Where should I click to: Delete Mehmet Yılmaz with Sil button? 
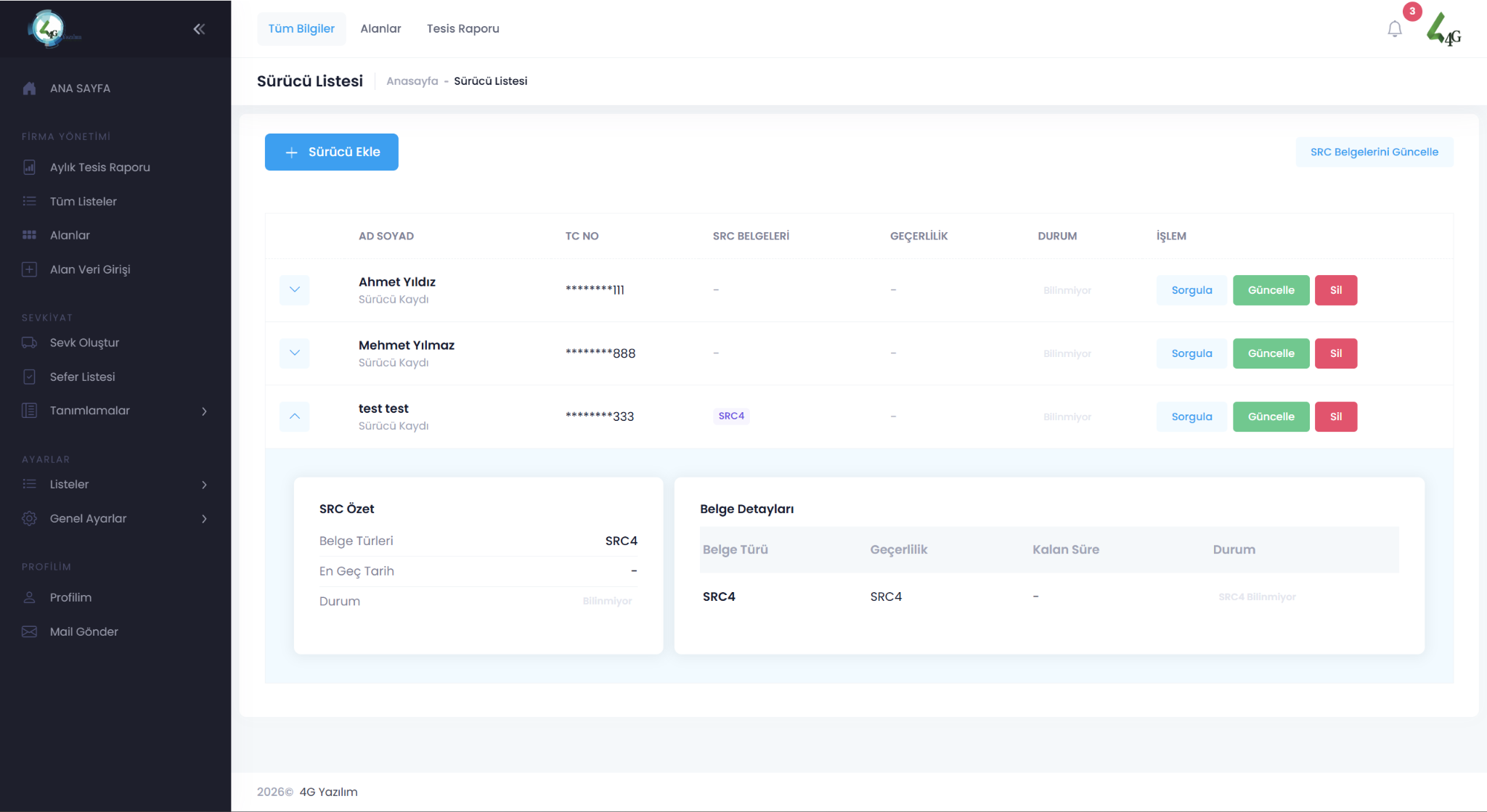(x=1336, y=353)
